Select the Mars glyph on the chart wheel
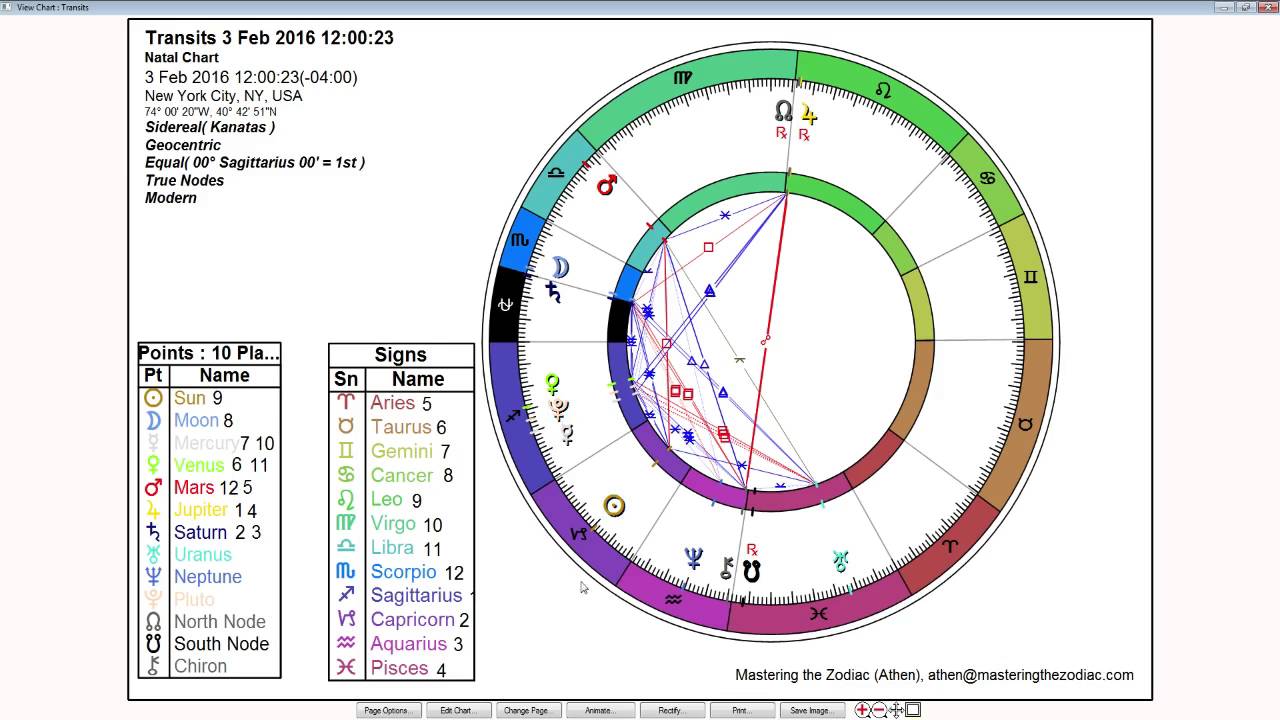1280x720 pixels. click(x=606, y=185)
